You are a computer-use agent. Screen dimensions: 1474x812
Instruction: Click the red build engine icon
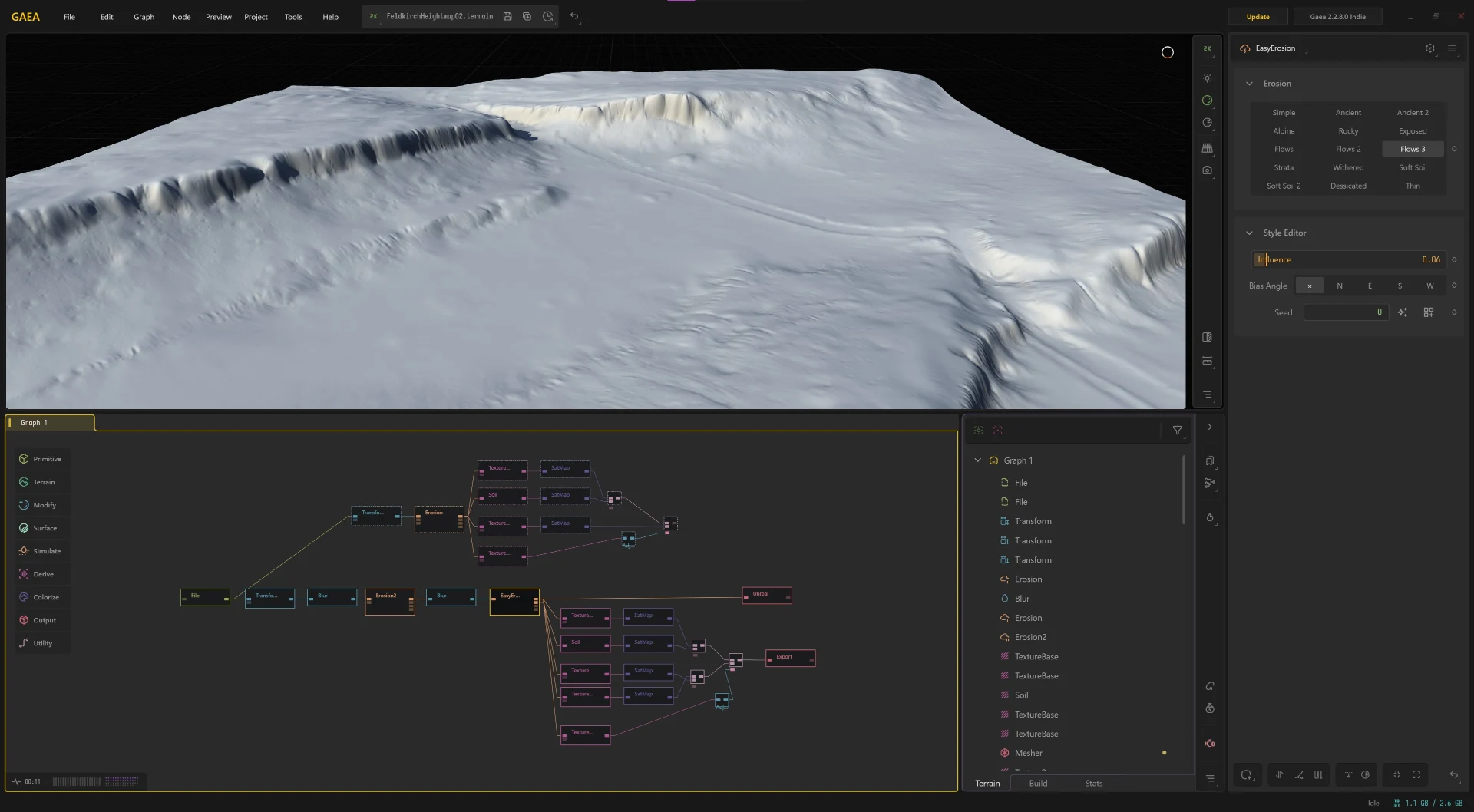(x=1210, y=743)
